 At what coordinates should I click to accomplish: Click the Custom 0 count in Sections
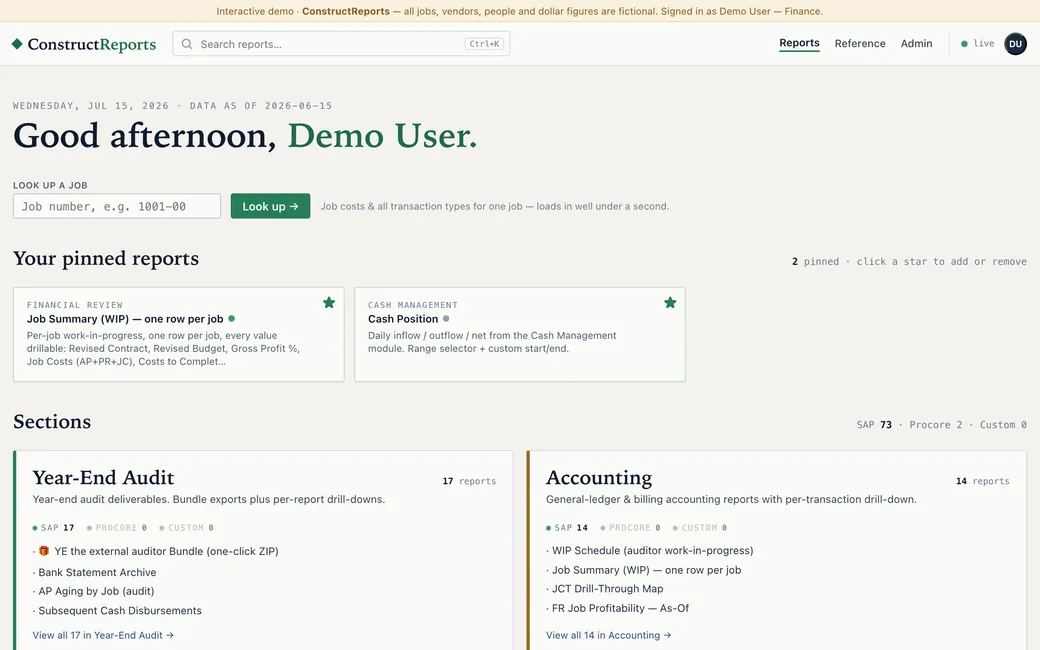[1003, 424]
